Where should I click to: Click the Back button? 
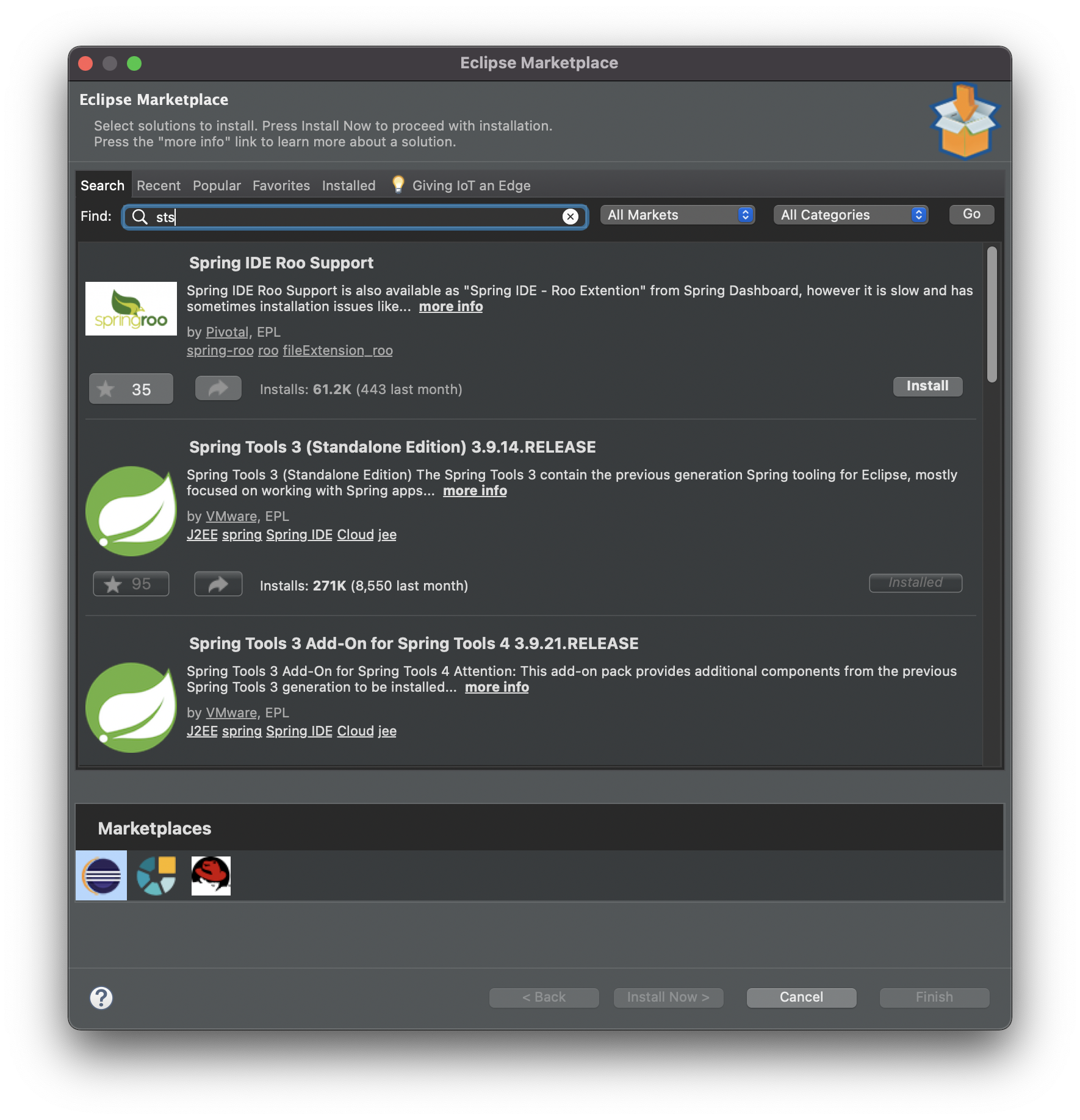click(544, 997)
